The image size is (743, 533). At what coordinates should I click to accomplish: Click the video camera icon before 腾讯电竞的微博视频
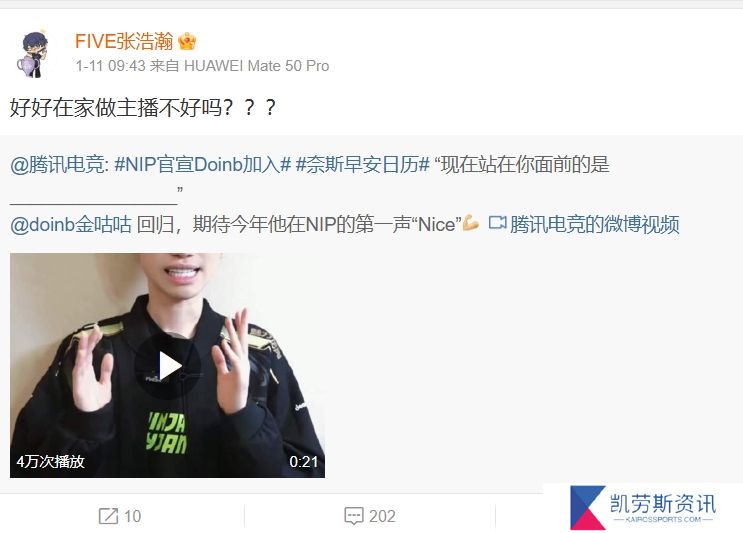click(x=498, y=223)
